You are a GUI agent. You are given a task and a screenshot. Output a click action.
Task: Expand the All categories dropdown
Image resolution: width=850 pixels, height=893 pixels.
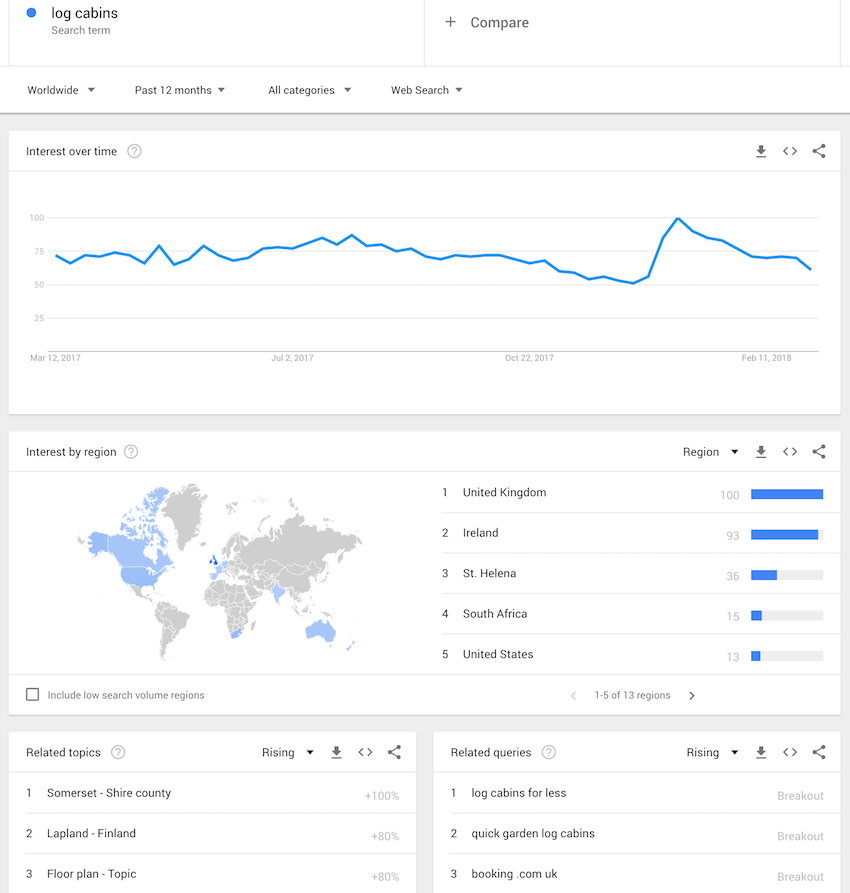[309, 90]
